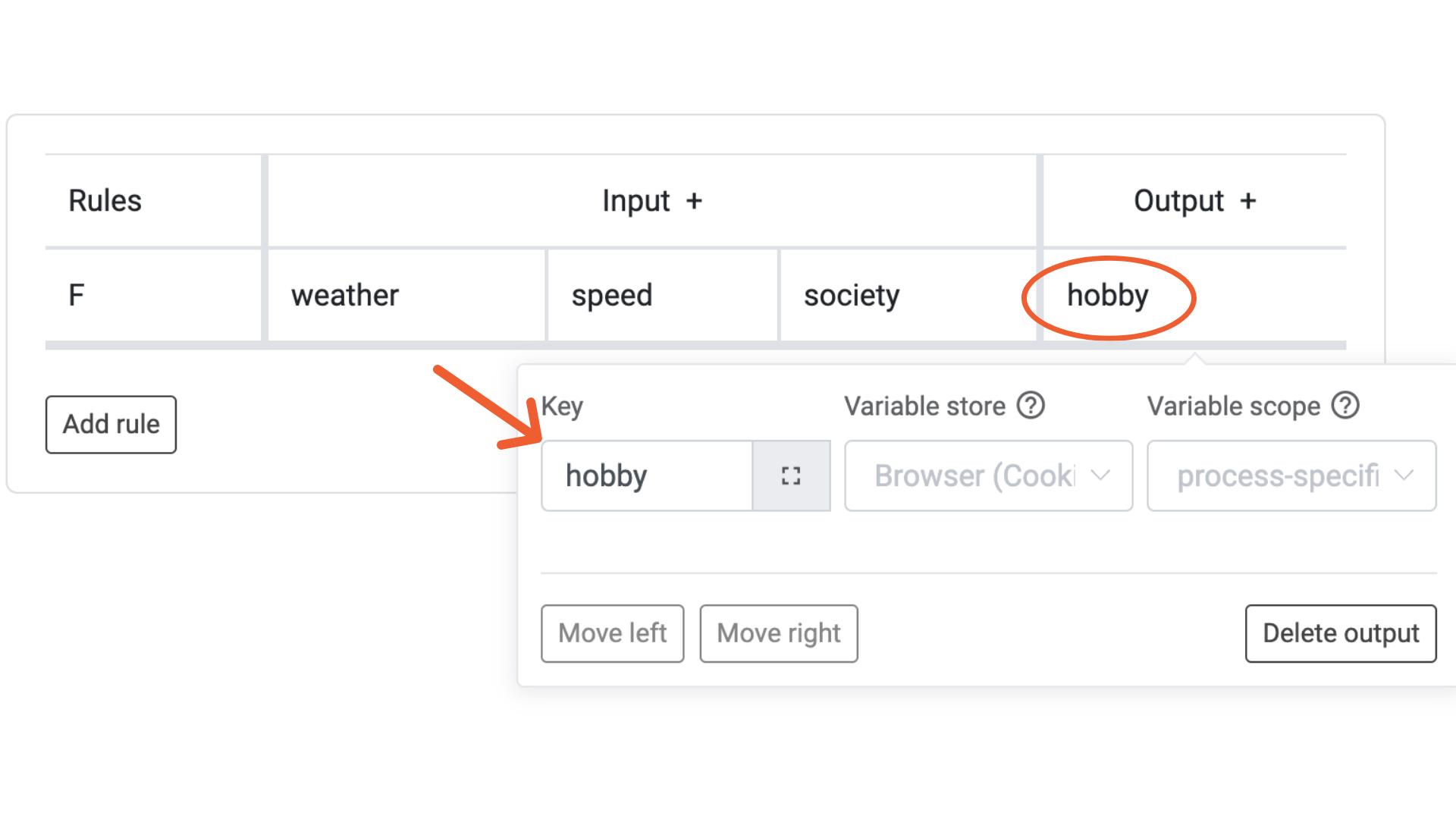Select the speed input column header
The image size is (1456, 819).
click(x=611, y=296)
